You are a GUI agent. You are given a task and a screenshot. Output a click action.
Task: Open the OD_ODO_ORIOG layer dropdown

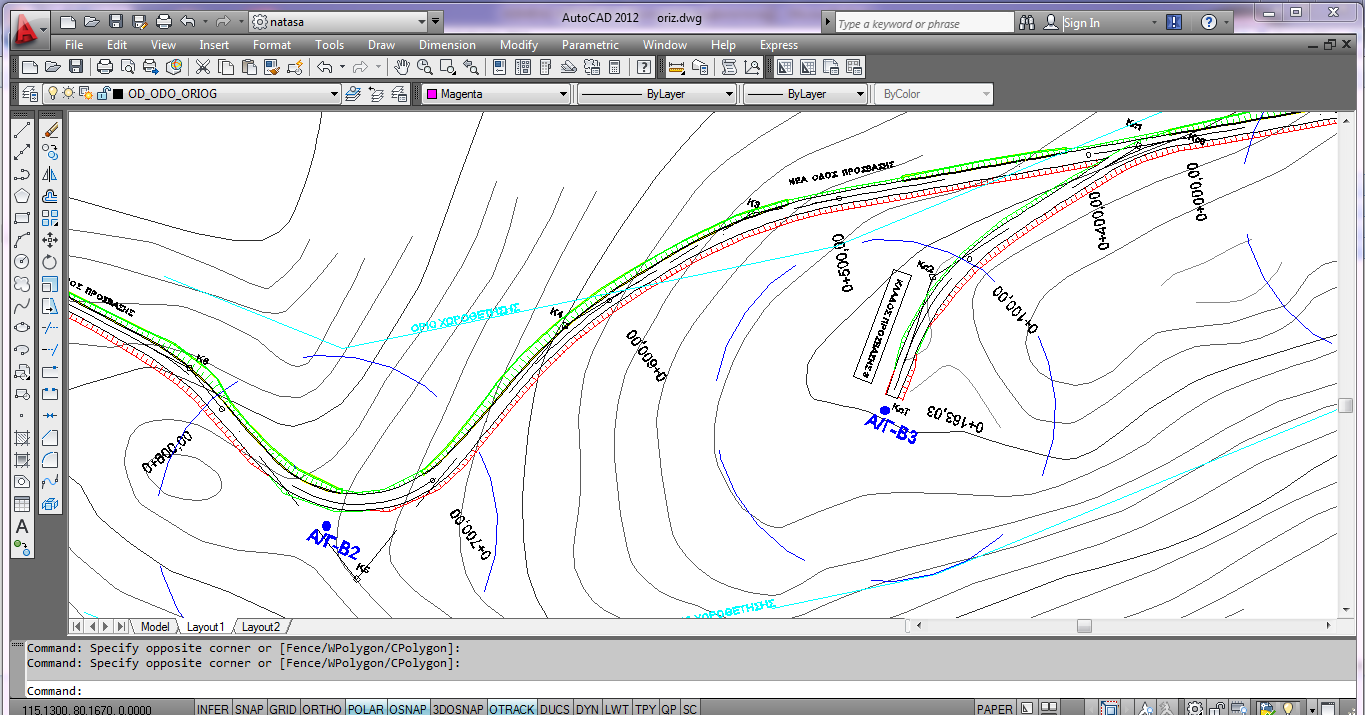click(x=334, y=94)
